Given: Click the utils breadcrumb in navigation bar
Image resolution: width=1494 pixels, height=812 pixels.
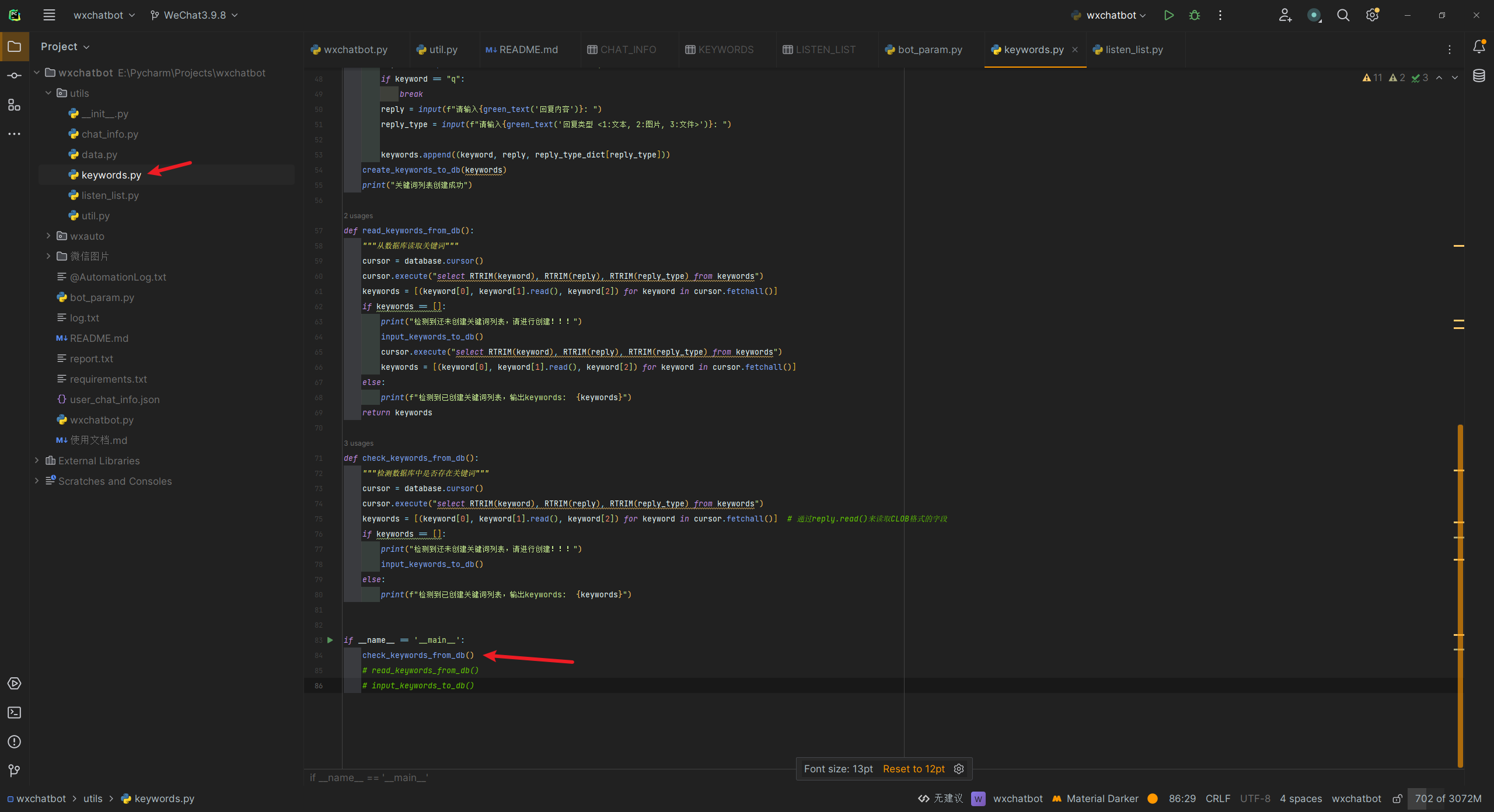Looking at the screenshot, I should point(93,799).
